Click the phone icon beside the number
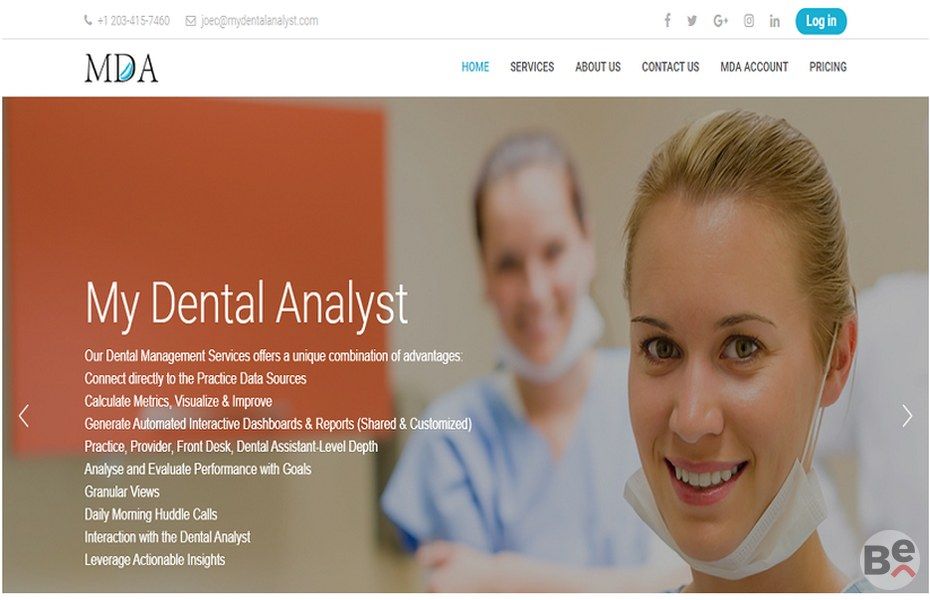The height and width of the screenshot is (600, 930). coord(88,21)
